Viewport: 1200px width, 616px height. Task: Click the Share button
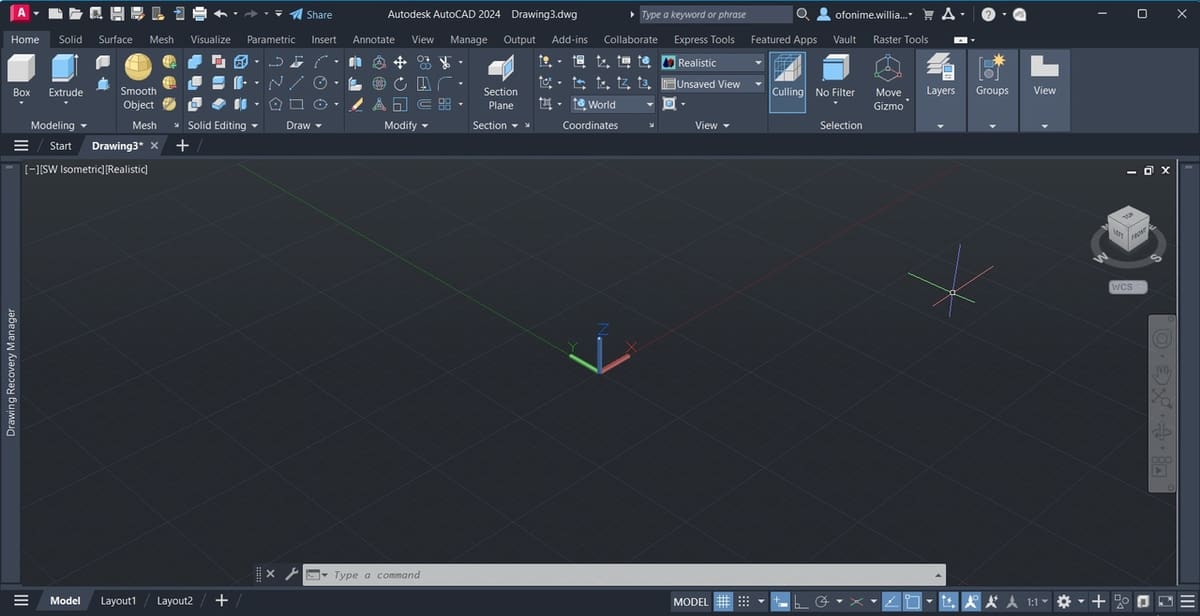(311, 14)
